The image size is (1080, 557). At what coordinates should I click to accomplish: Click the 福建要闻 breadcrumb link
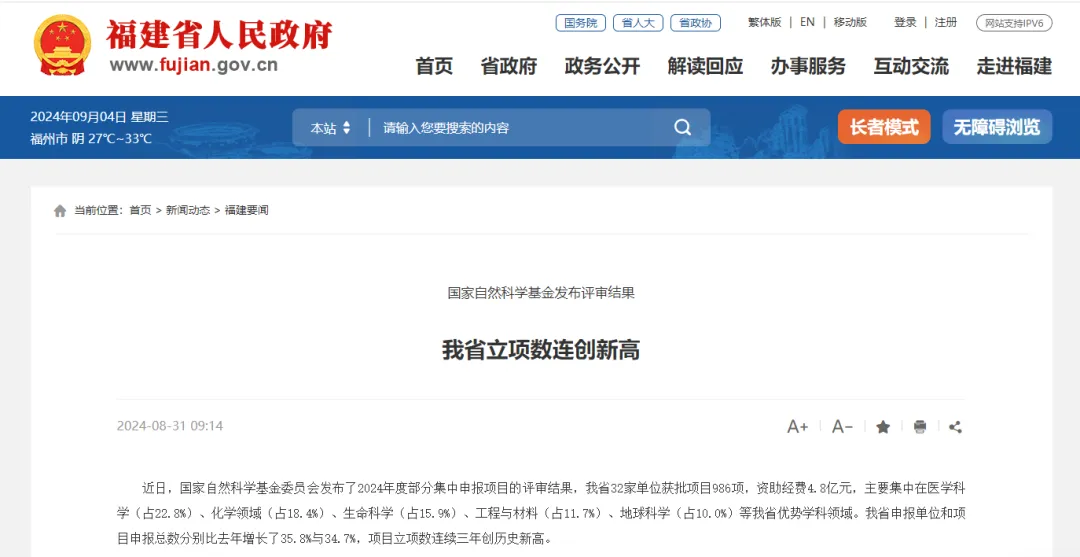point(247,211)
